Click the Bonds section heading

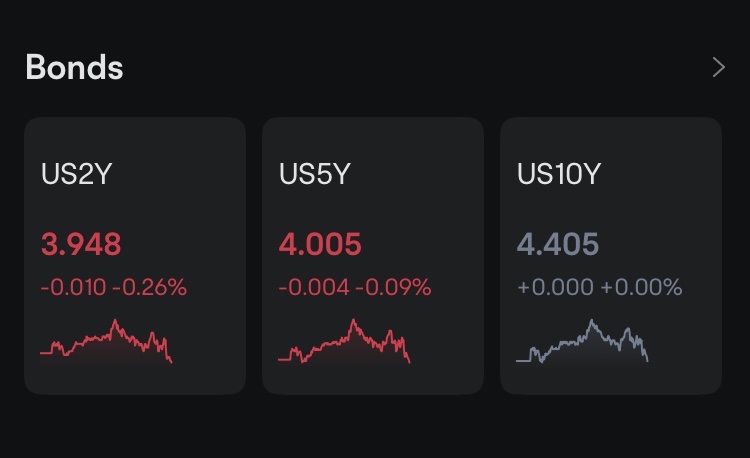click(75, 67)
